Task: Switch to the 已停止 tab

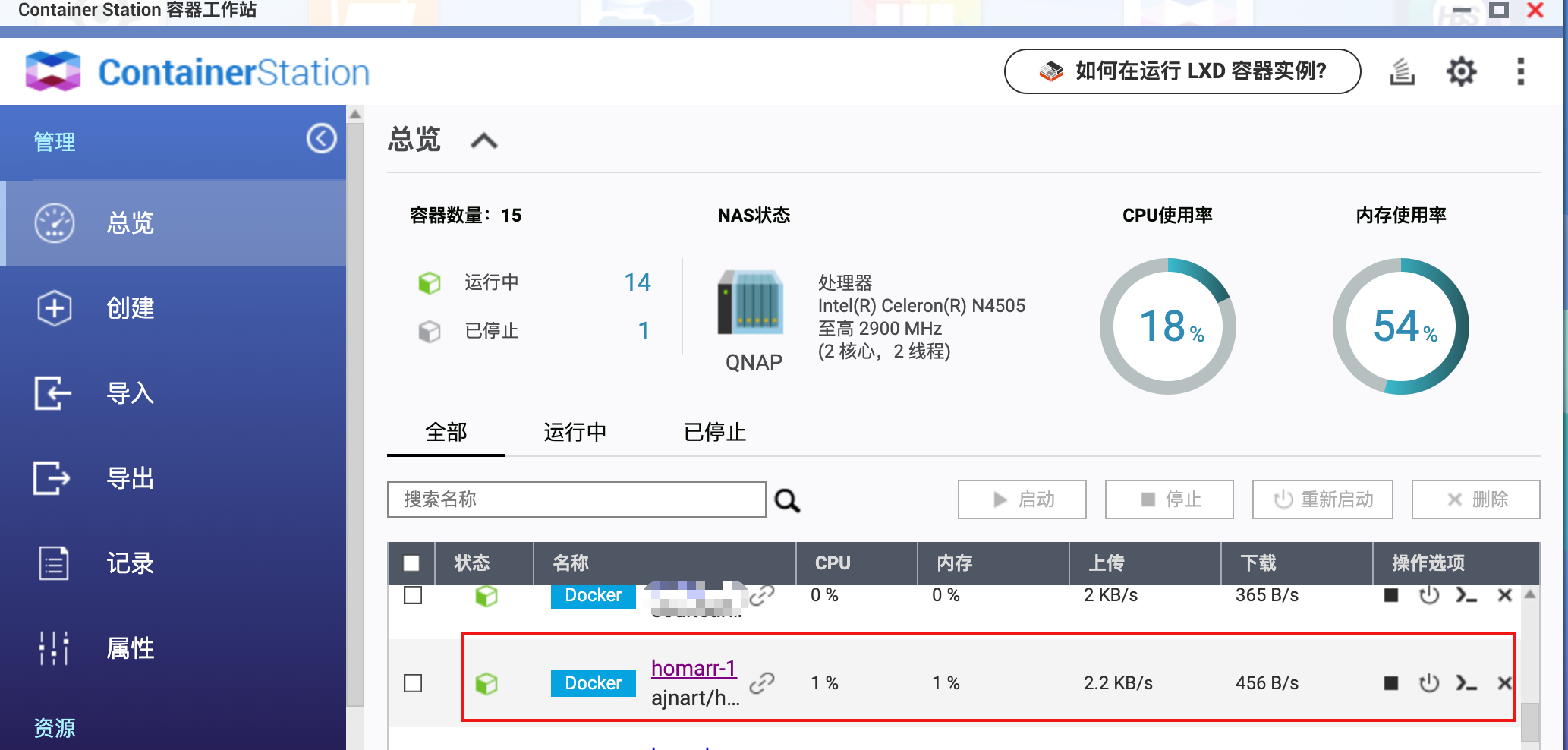Action: pos(713,432)
